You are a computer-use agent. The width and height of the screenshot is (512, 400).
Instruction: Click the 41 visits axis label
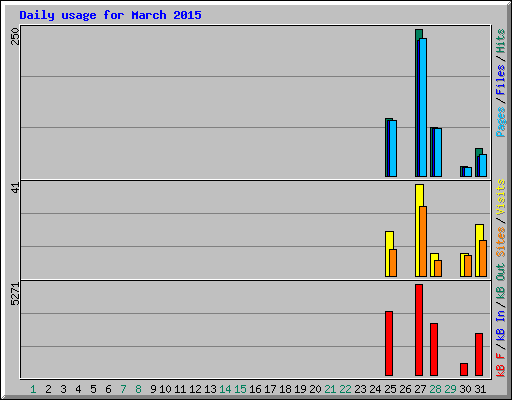(x=15, y=188)
